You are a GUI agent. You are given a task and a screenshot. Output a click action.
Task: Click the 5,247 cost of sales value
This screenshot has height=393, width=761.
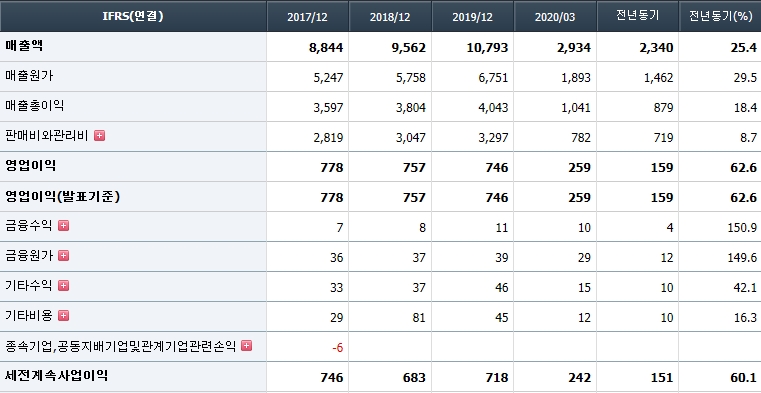click(x=328, y=78)
